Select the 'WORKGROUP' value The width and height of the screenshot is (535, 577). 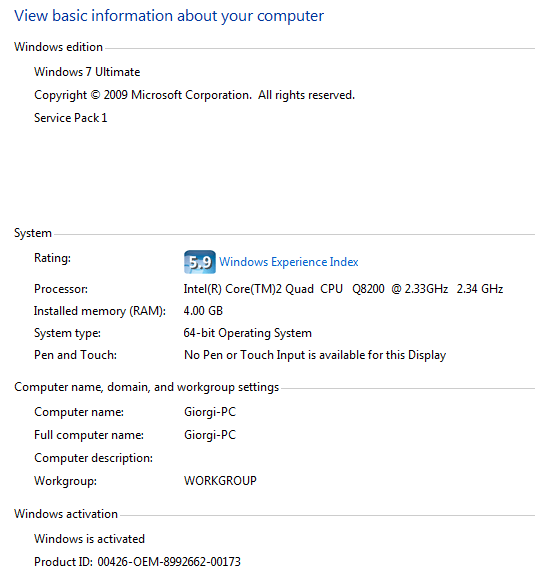click(x=220, y=481)
